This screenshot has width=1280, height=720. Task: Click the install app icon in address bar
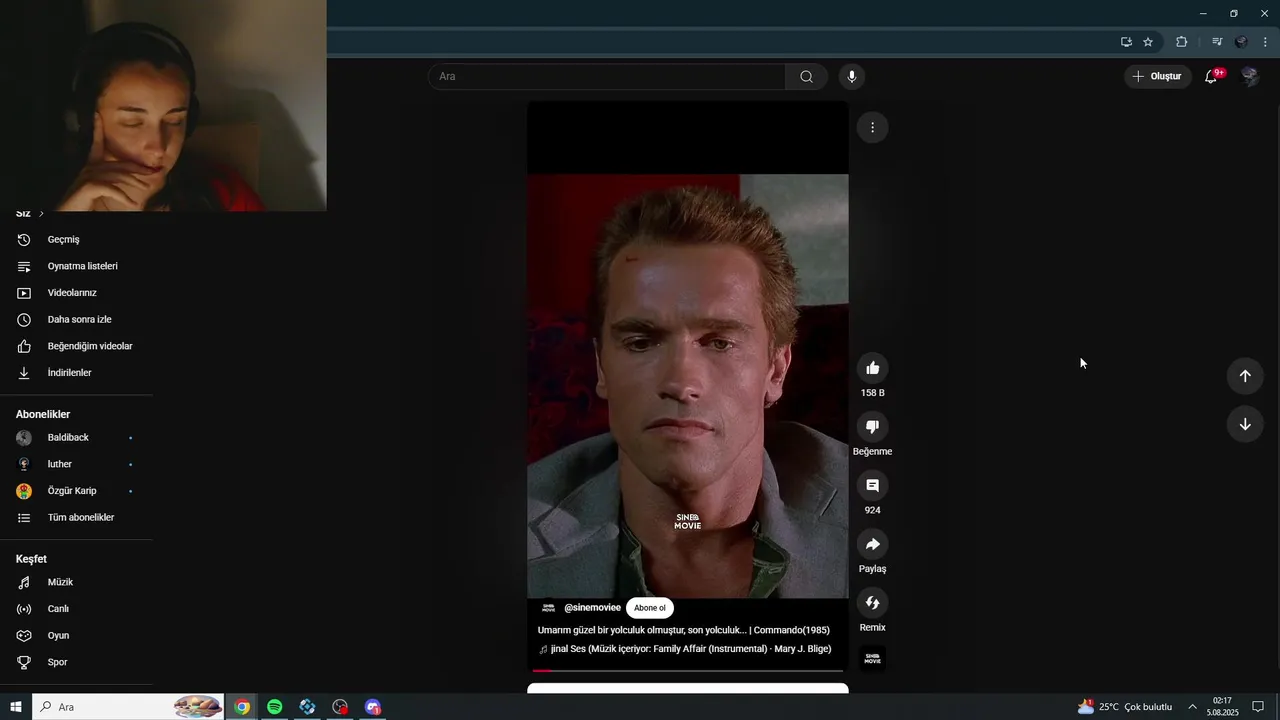pyautogui.click(x=1126, y=42)
